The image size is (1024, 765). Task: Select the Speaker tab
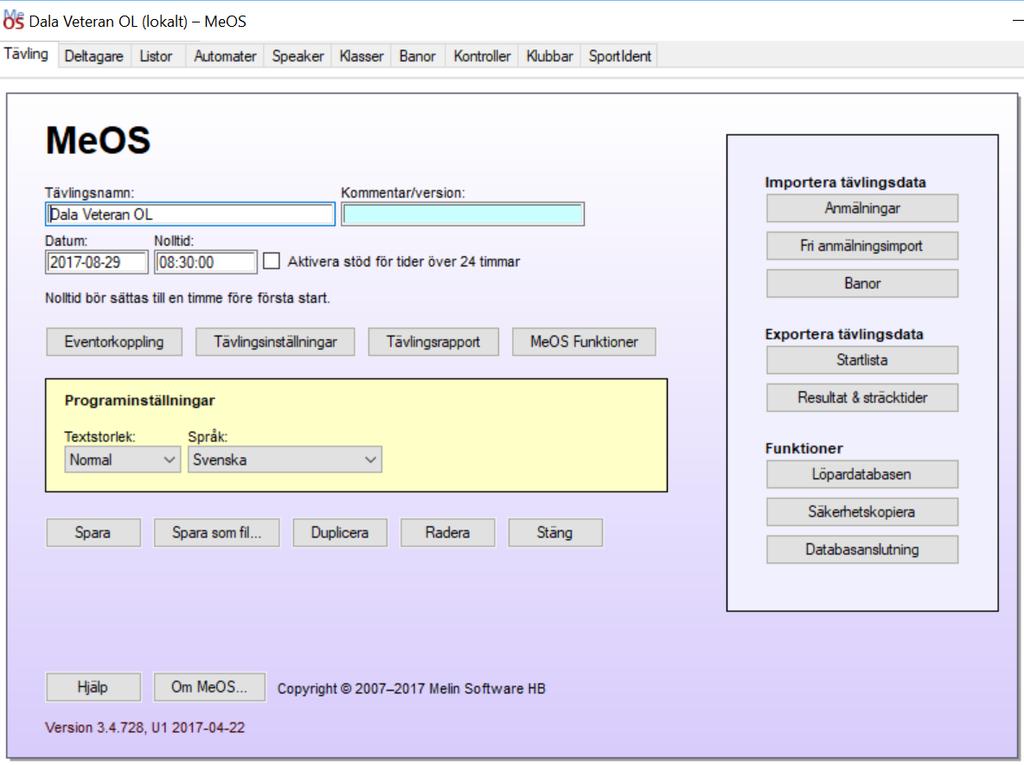coord(298,56)
